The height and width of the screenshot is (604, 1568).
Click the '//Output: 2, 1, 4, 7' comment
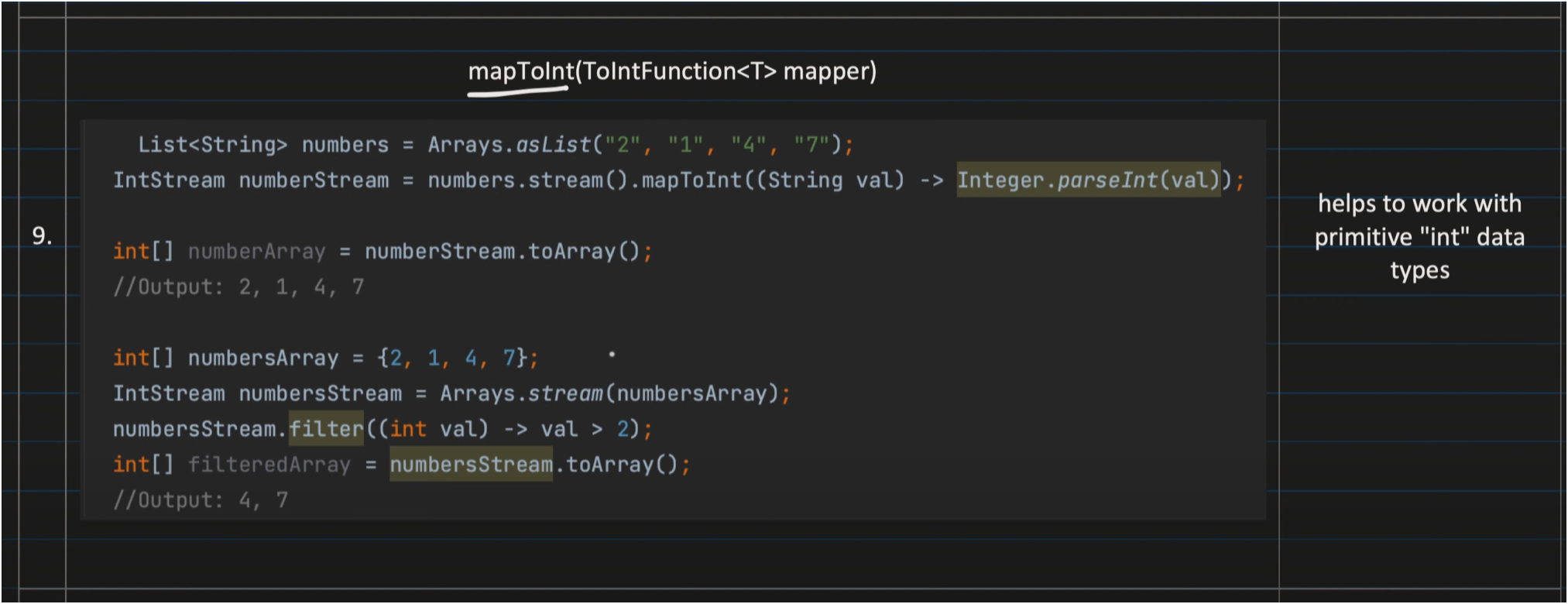point(238,287)
